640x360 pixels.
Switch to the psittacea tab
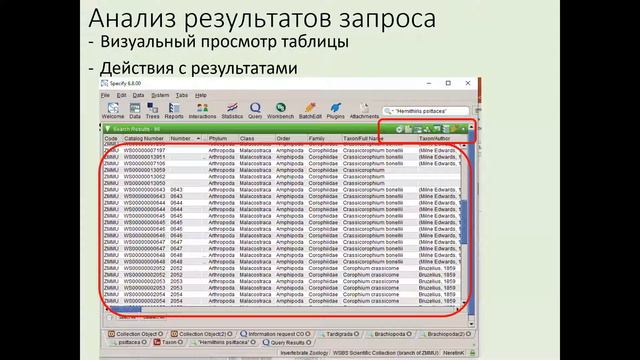click(128, 342)
